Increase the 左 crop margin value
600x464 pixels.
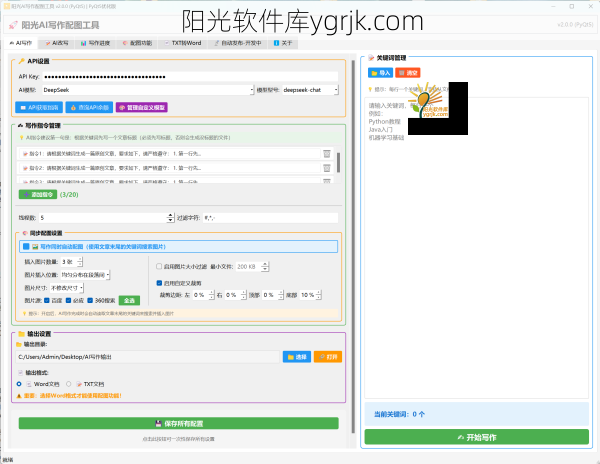tap(212, 293)
